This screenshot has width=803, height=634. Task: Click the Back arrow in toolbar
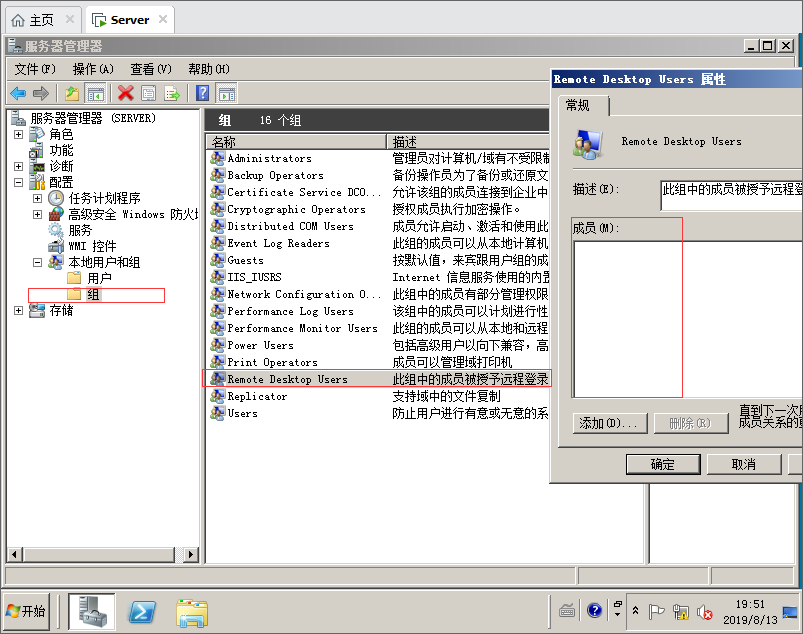point(18,93)
